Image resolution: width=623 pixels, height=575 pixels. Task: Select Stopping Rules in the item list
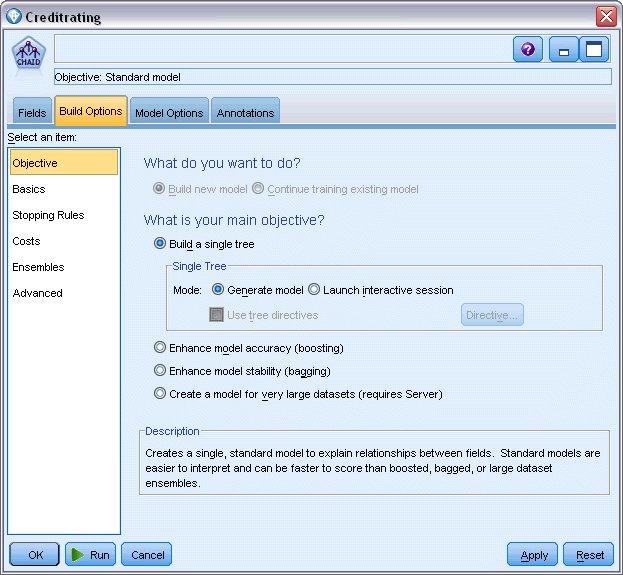click(64, 215)
